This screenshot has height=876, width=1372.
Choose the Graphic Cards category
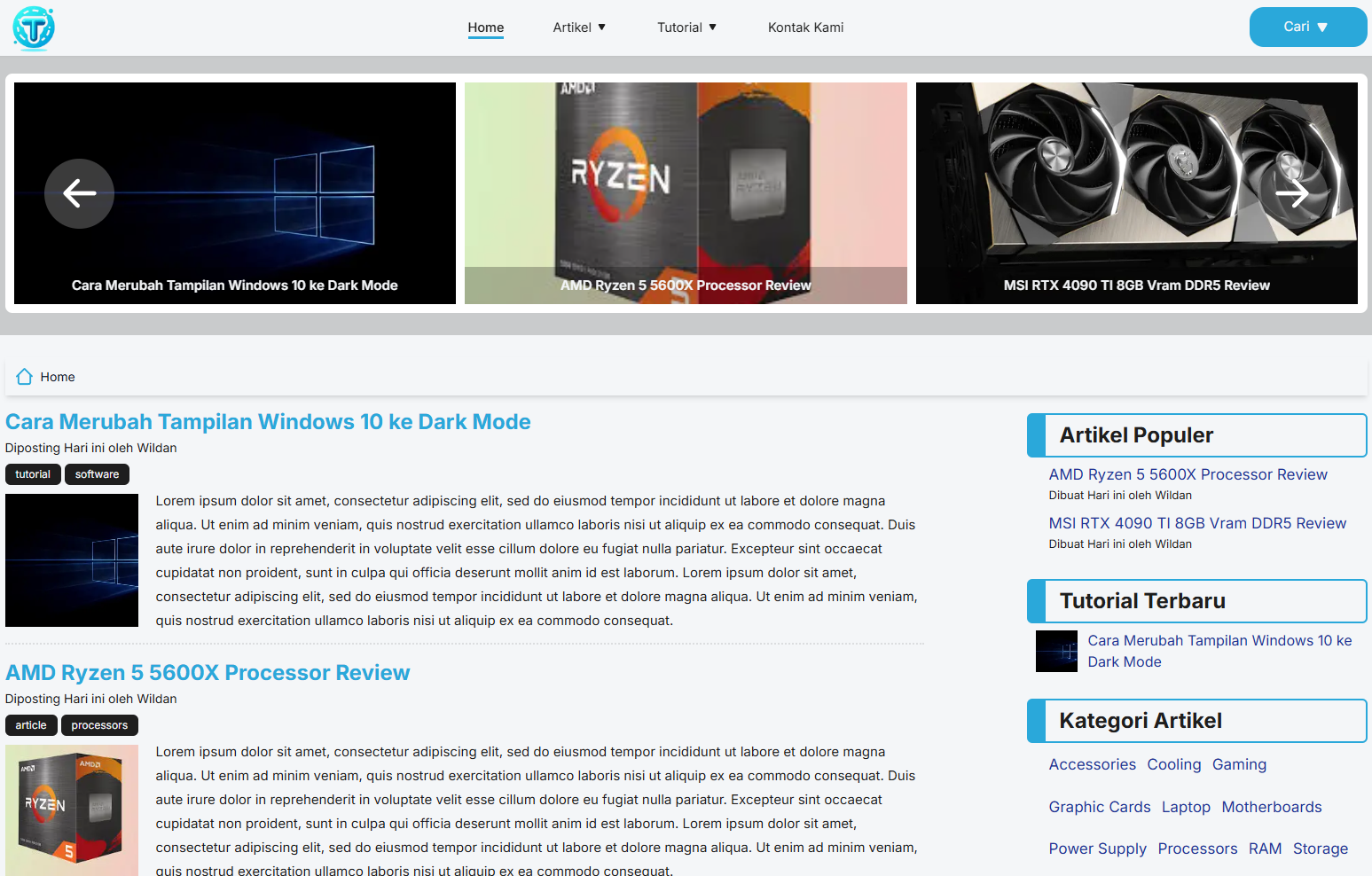[1100, 807]
